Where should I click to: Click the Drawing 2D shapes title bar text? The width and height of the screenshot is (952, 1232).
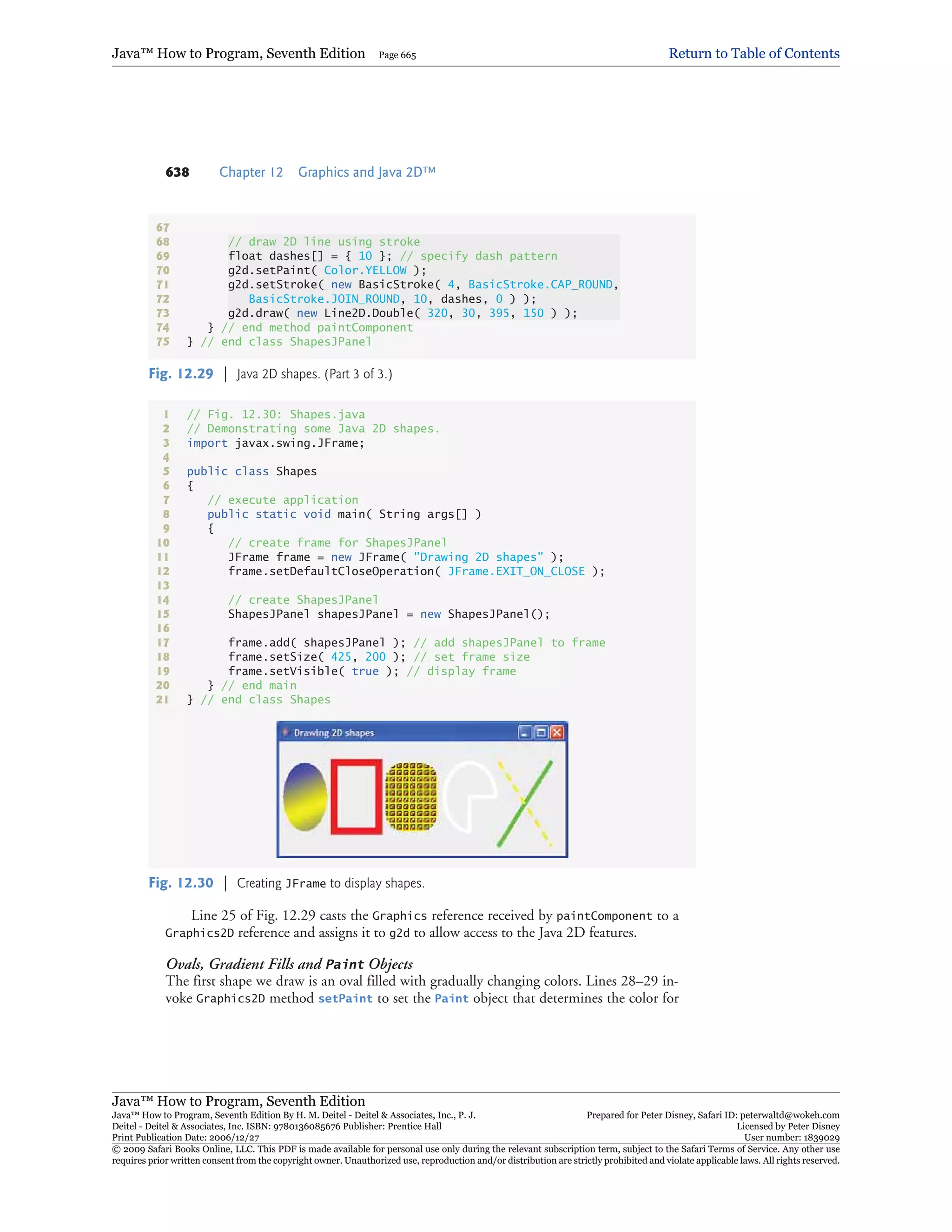point(334,733)
